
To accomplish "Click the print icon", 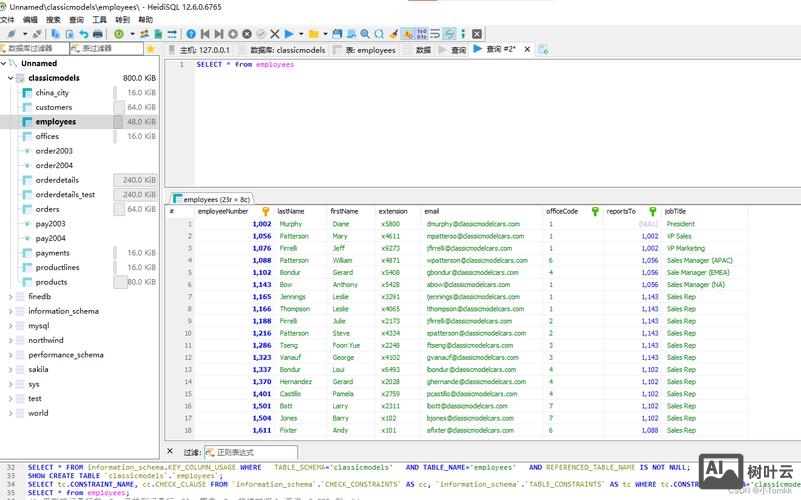I will click(x=98, y=34).
